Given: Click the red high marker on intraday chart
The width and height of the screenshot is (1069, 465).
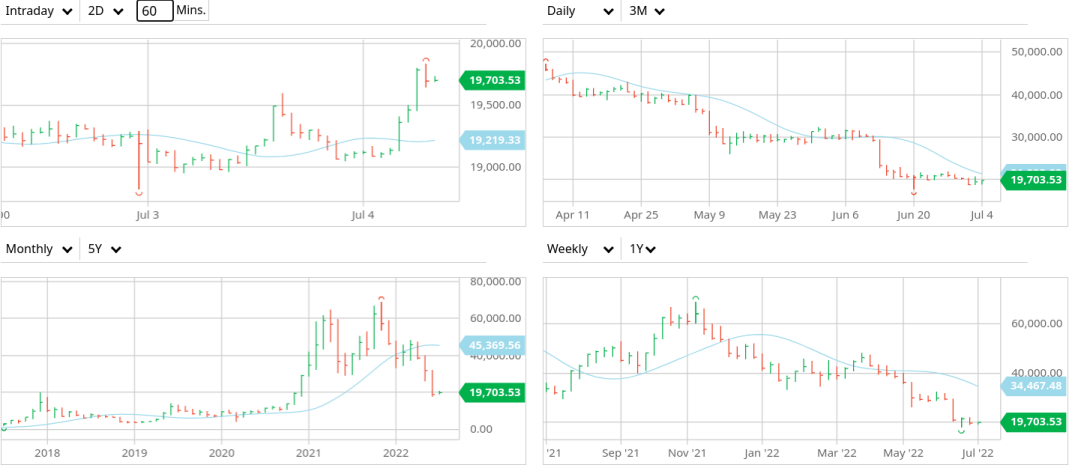Looking at the screenshot, I should 425,61.
